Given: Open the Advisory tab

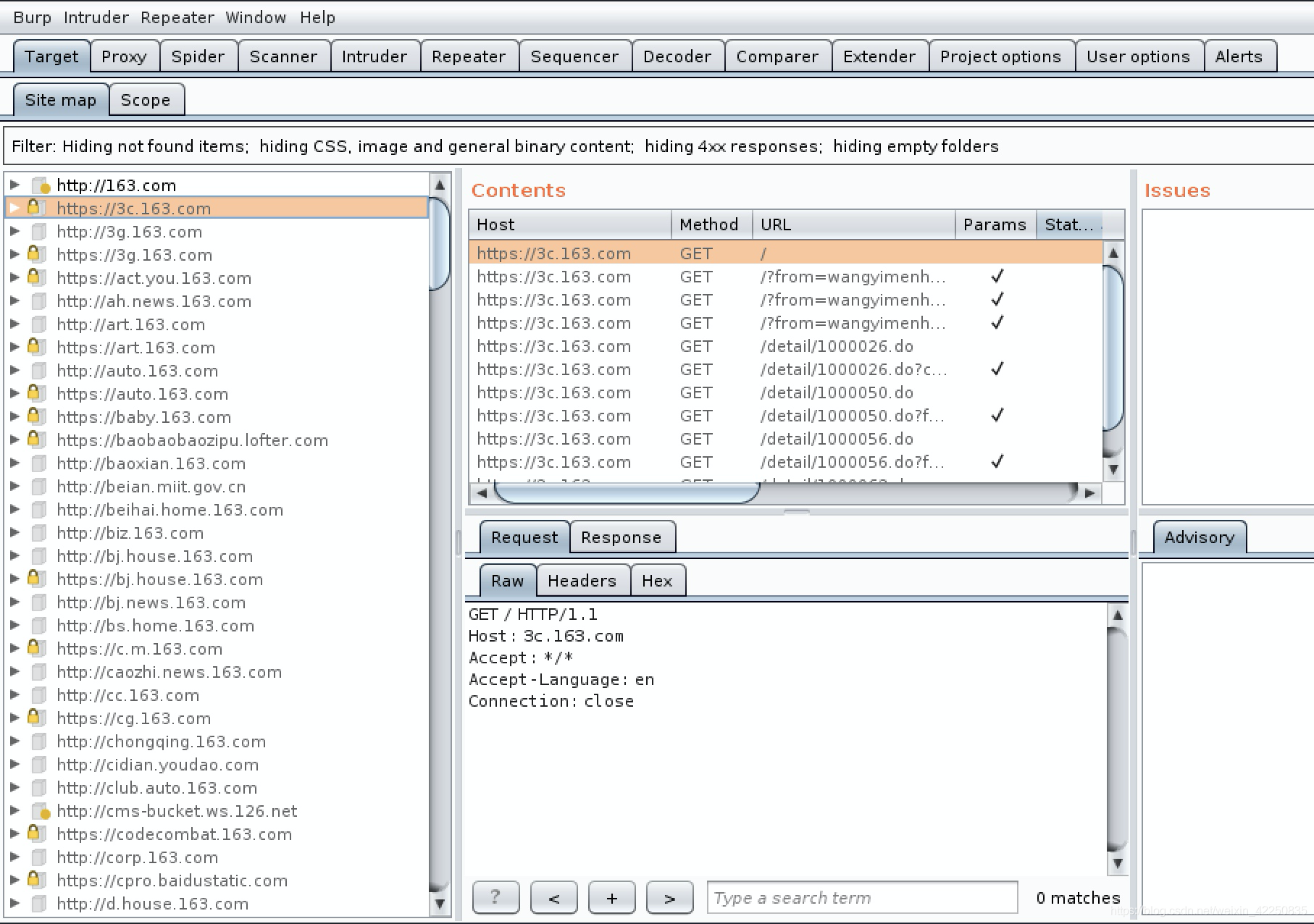Looking at the screenshot, I should coord(1200,537).
